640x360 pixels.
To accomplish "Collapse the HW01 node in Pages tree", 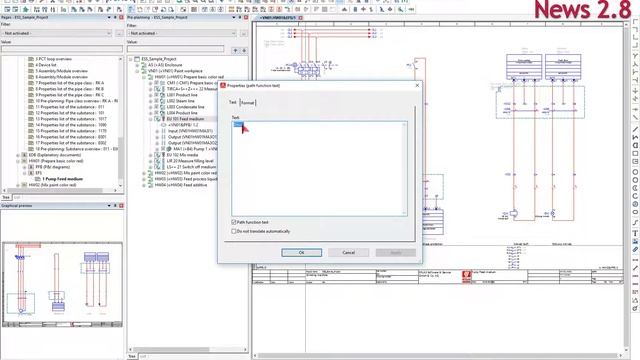I will point(18,161).
